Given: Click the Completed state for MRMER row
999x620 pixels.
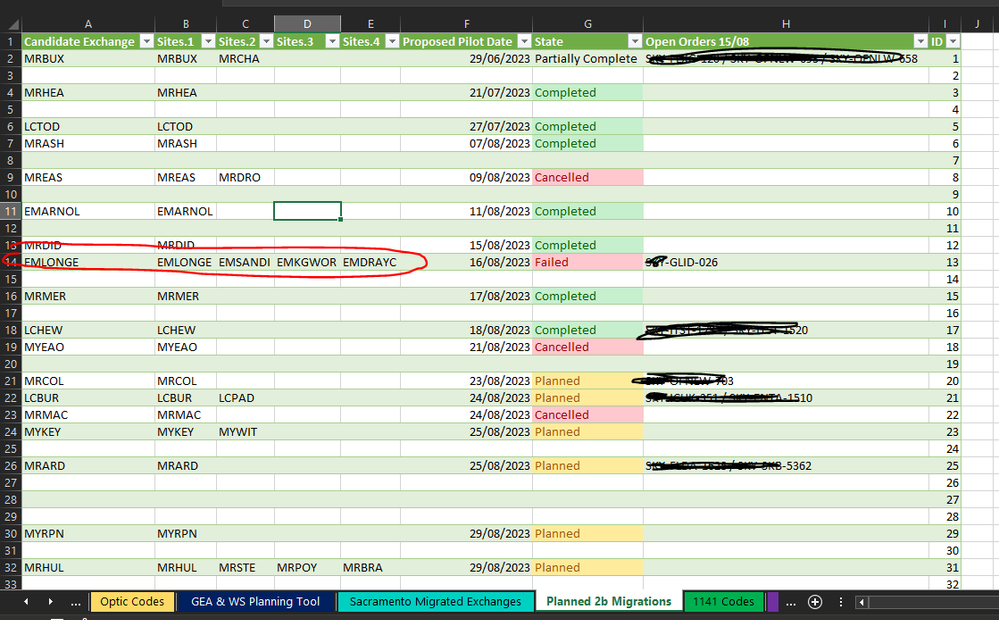Looking at the screenshot, I should pos(587,296).
